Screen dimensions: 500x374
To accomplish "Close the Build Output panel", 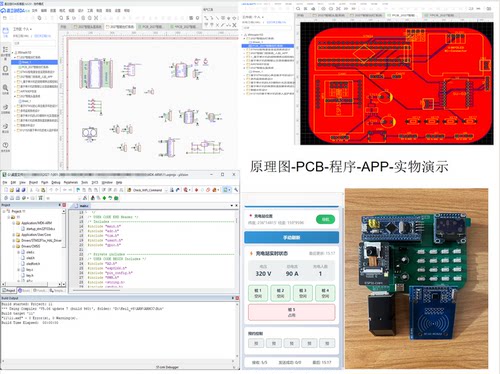I will [x=237, y=298].
